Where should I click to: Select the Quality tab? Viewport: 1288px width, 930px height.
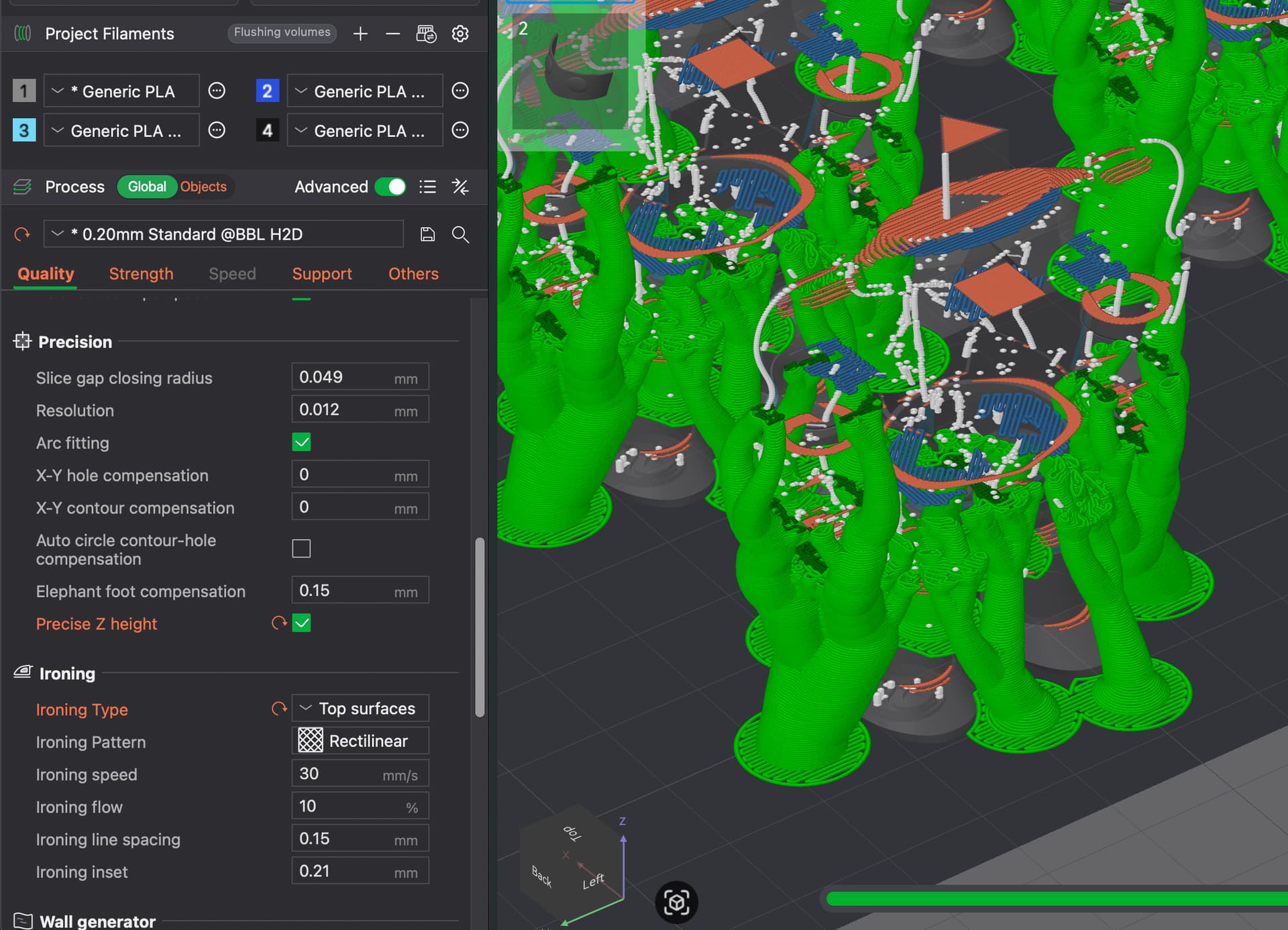46,274
